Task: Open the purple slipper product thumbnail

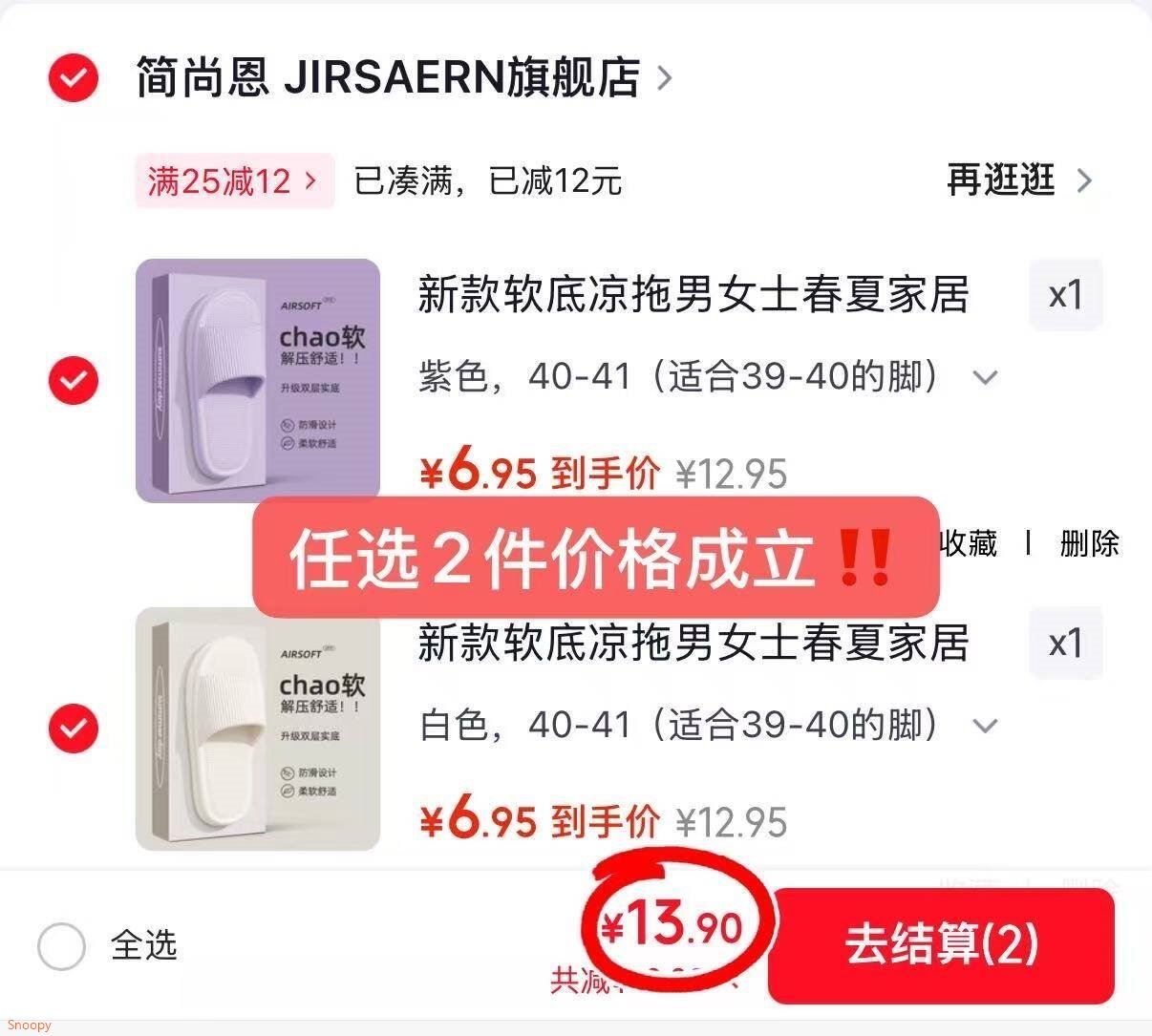Action: point(258,381)
